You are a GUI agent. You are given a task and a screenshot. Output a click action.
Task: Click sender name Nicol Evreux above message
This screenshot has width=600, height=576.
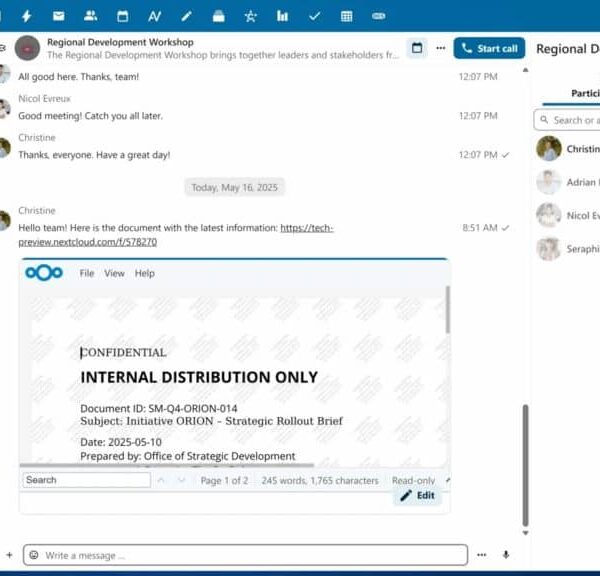44,99
